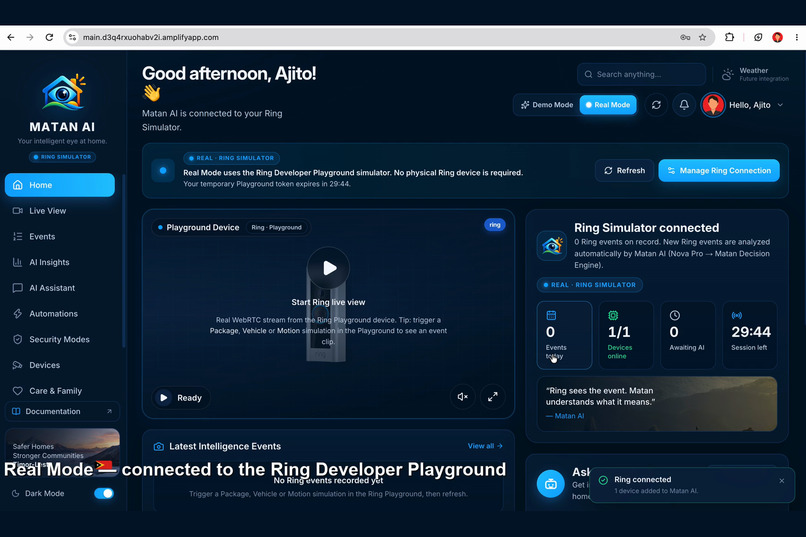The width and height of the screenshot is (806, 537).
Task: Click the ring badge on video
Action: [x=494, y=225]
